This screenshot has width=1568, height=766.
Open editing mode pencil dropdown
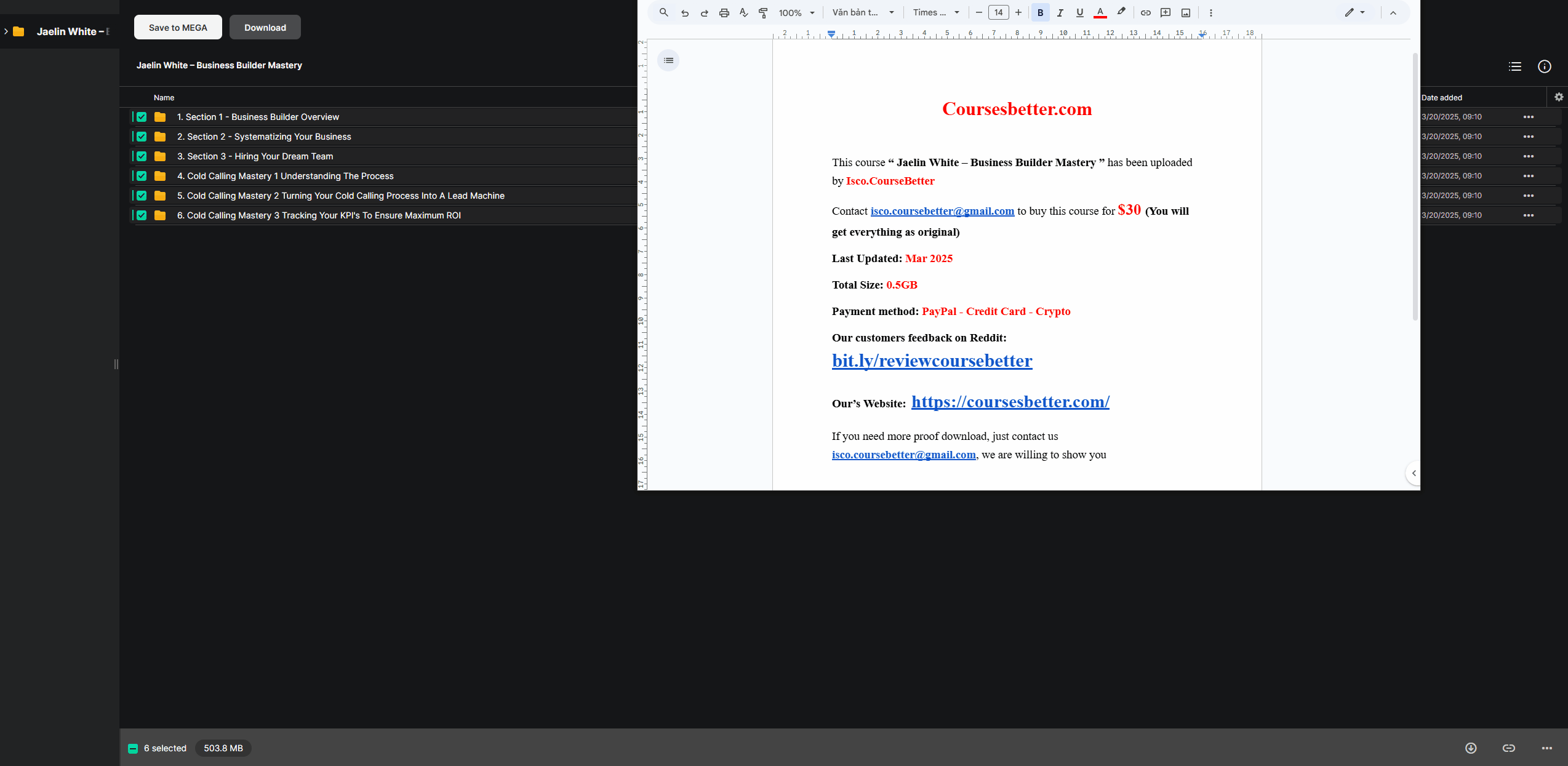(1354, 12)
